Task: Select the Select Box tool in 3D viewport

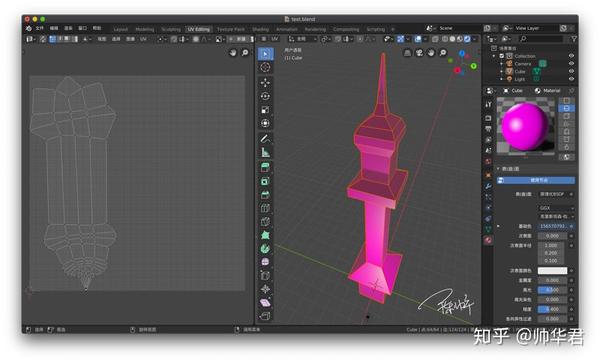Action: point(266,54)
